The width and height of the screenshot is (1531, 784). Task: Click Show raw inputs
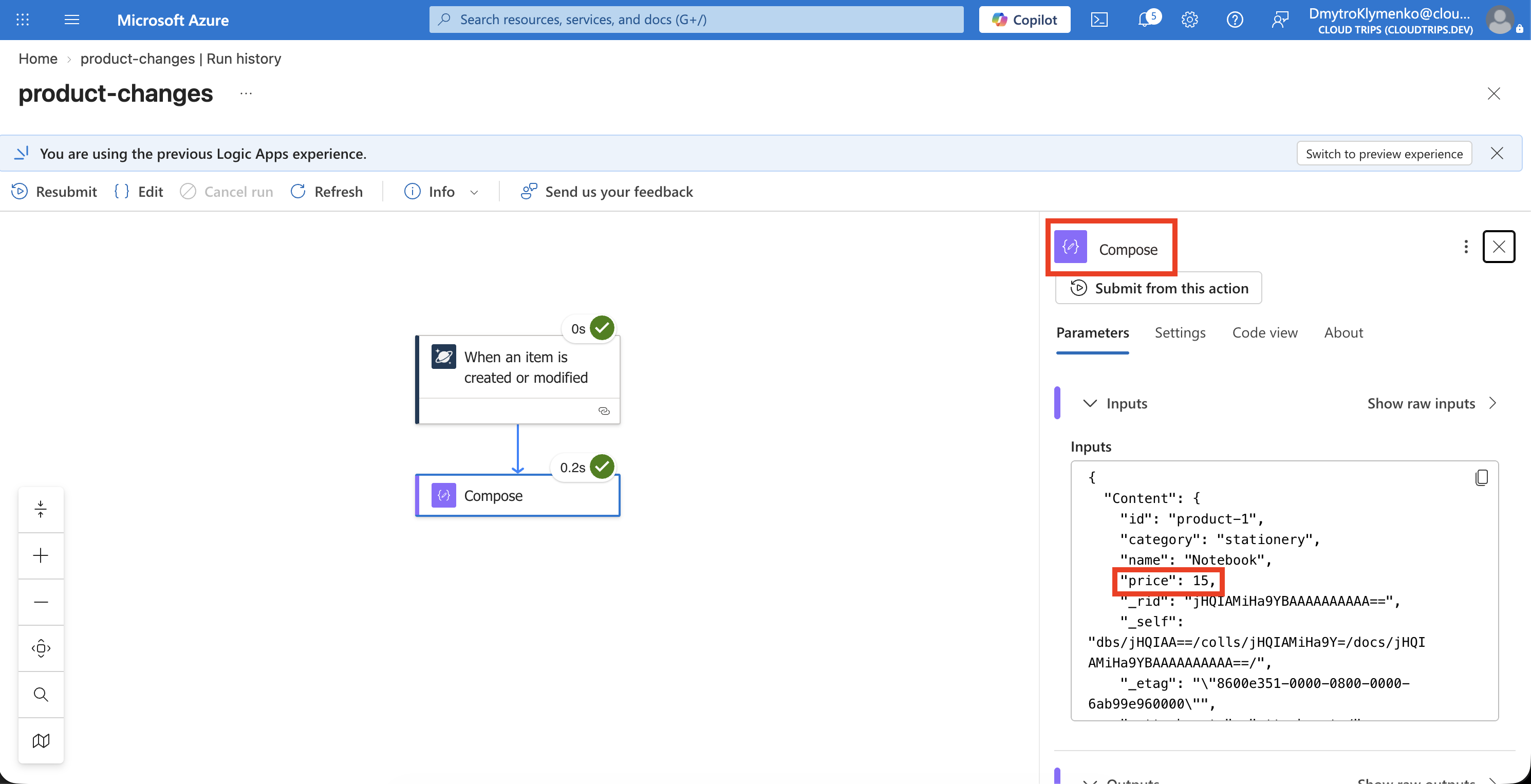(1421, 403)
